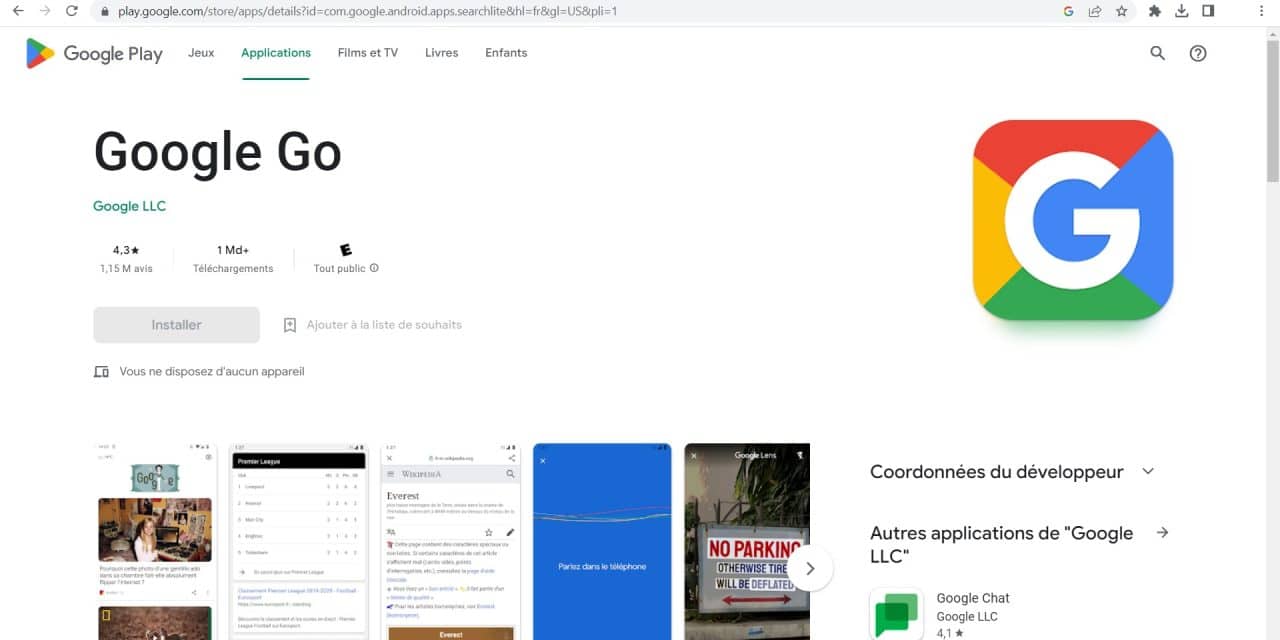Click the large Google Go app icon
The width and height of the screenshot is (1280, 640).
1072,220
